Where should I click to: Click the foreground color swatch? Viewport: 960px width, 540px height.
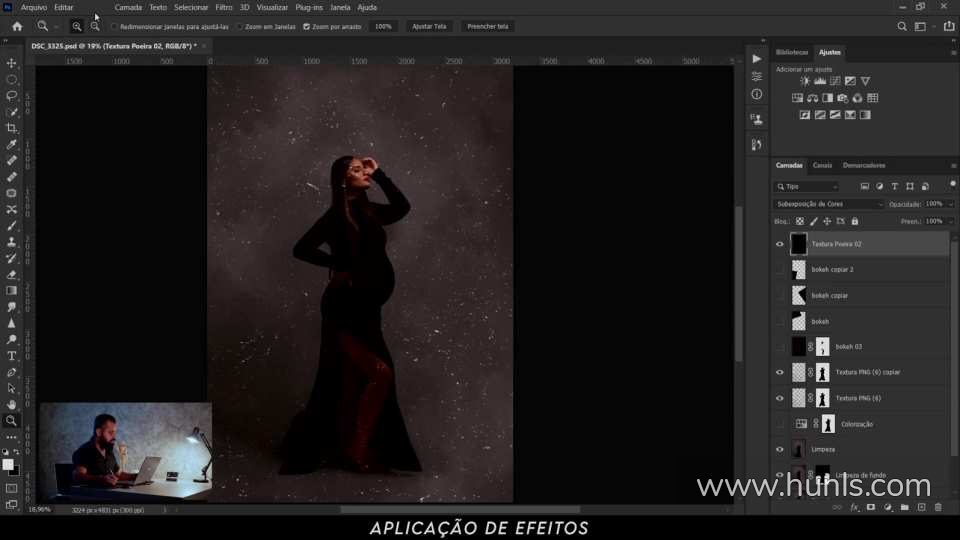point(8,464)
